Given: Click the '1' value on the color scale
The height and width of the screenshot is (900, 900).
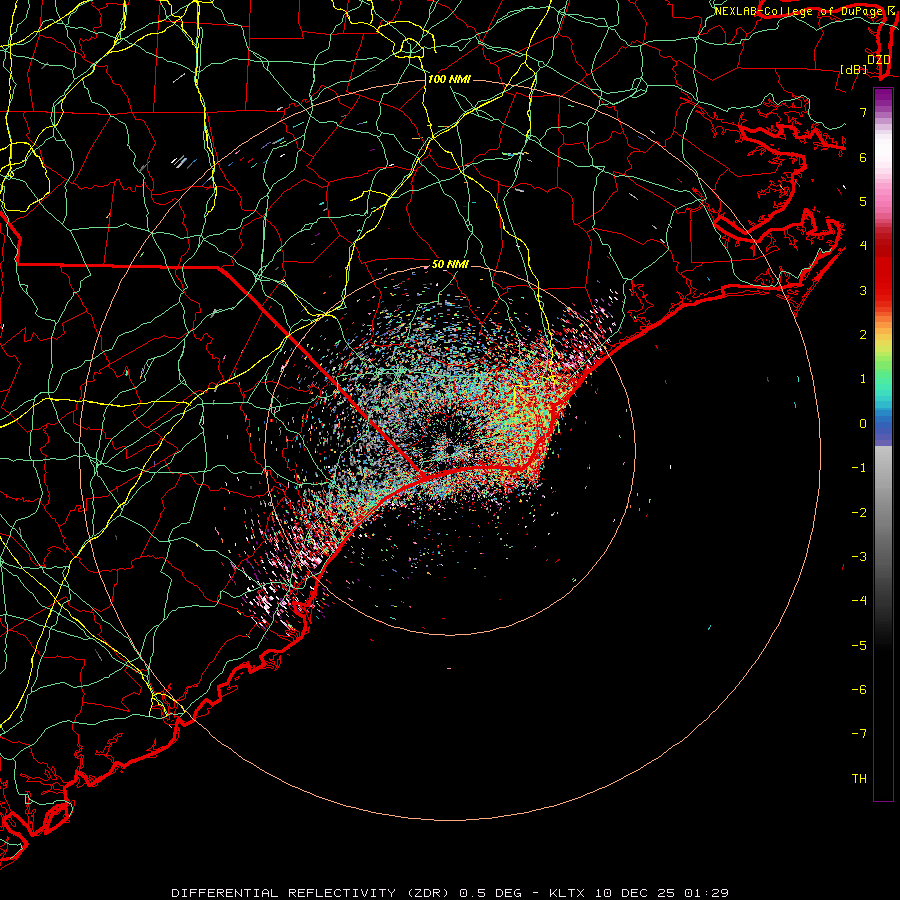Looking at the screenshot, I should tap(863, 379).
